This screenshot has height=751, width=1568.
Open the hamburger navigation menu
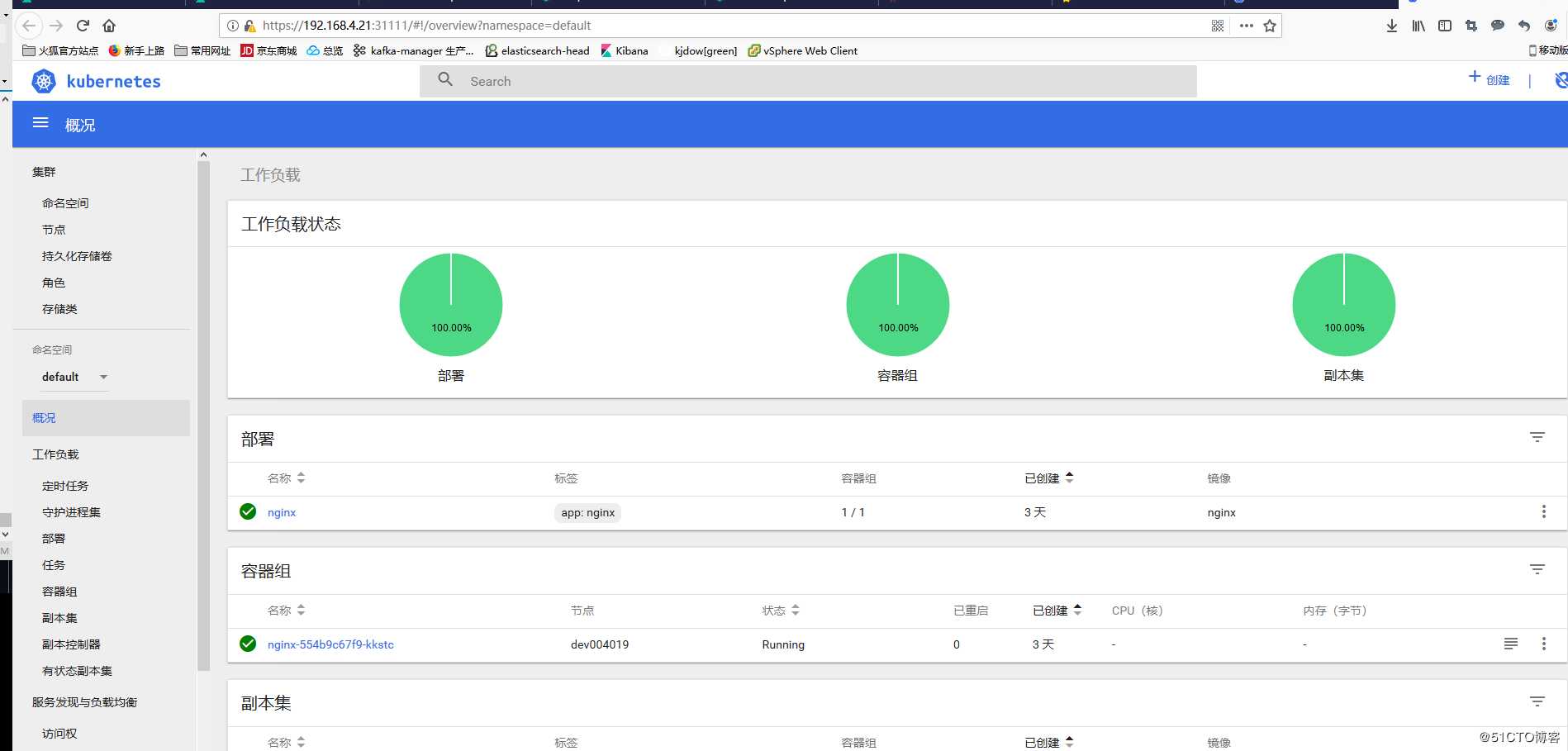pyautogui.click(x=40, y=123)
